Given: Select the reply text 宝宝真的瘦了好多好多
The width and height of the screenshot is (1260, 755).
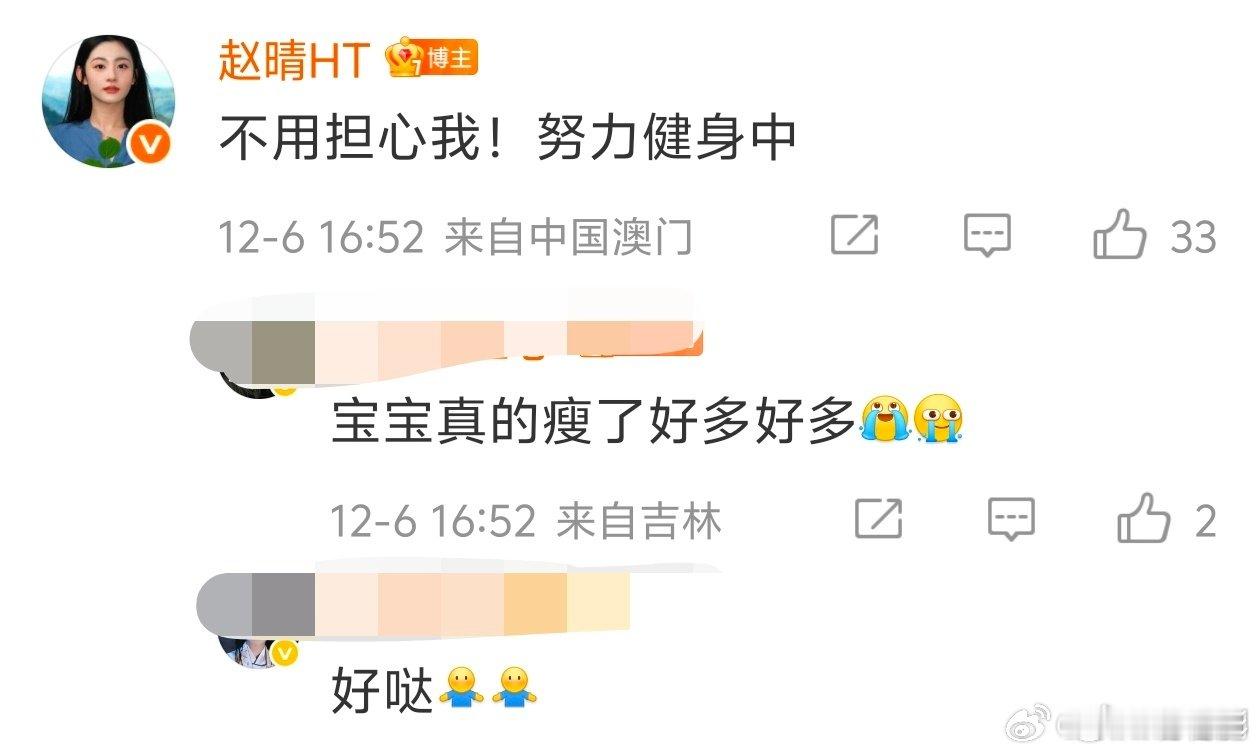Looking at the screenshot, I should (x=594, y=421).
